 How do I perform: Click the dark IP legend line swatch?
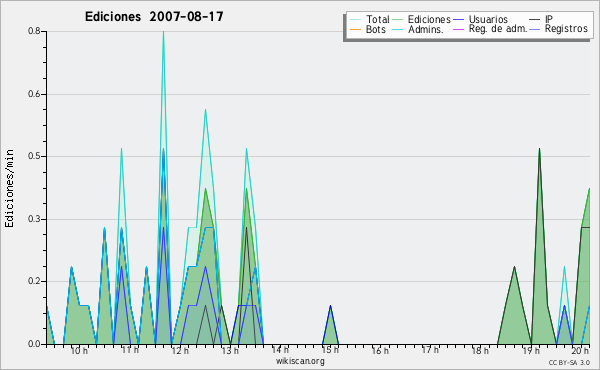click(534, 20)
